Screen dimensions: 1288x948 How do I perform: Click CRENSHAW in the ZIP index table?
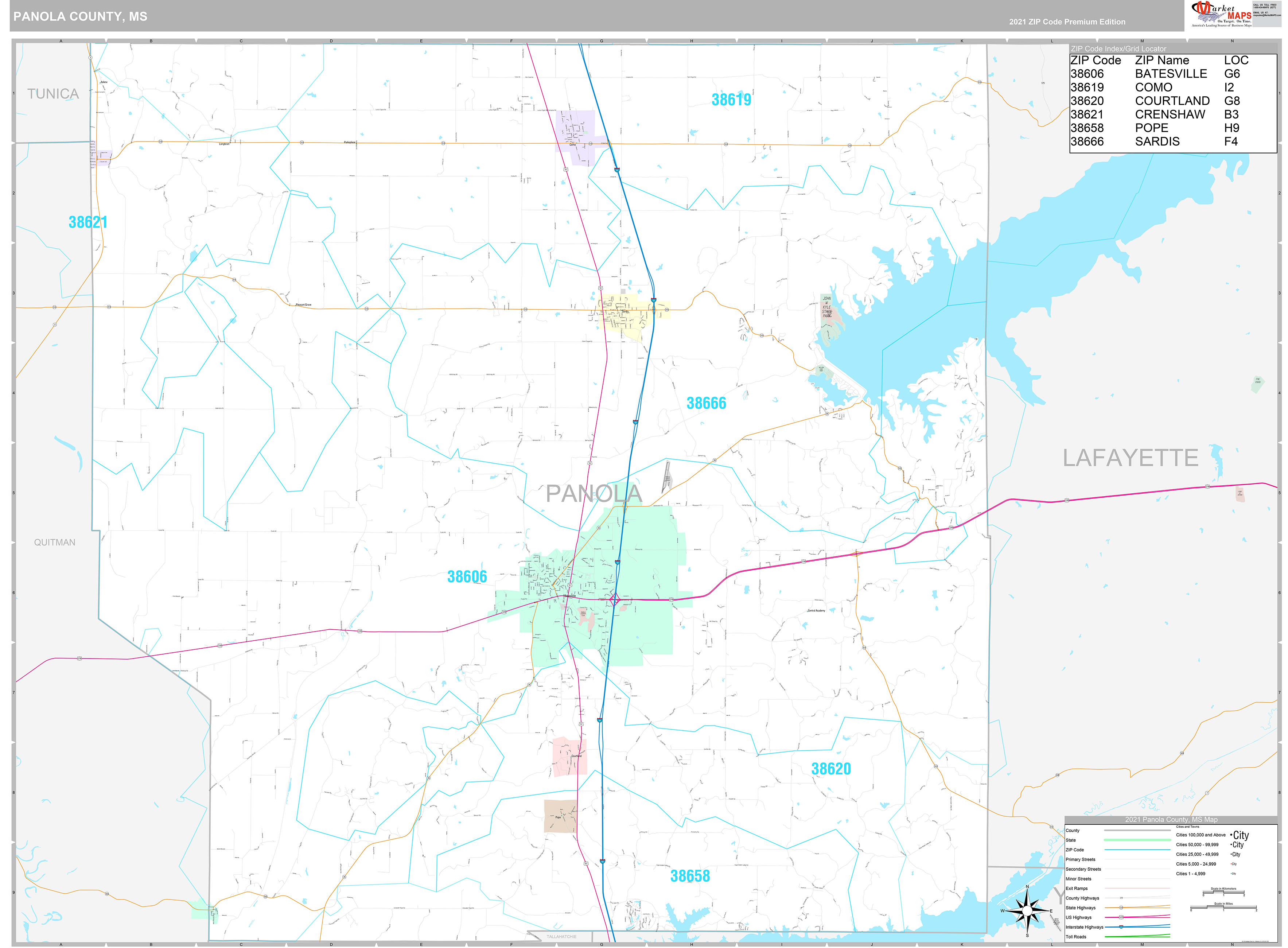coord(1170,114)
